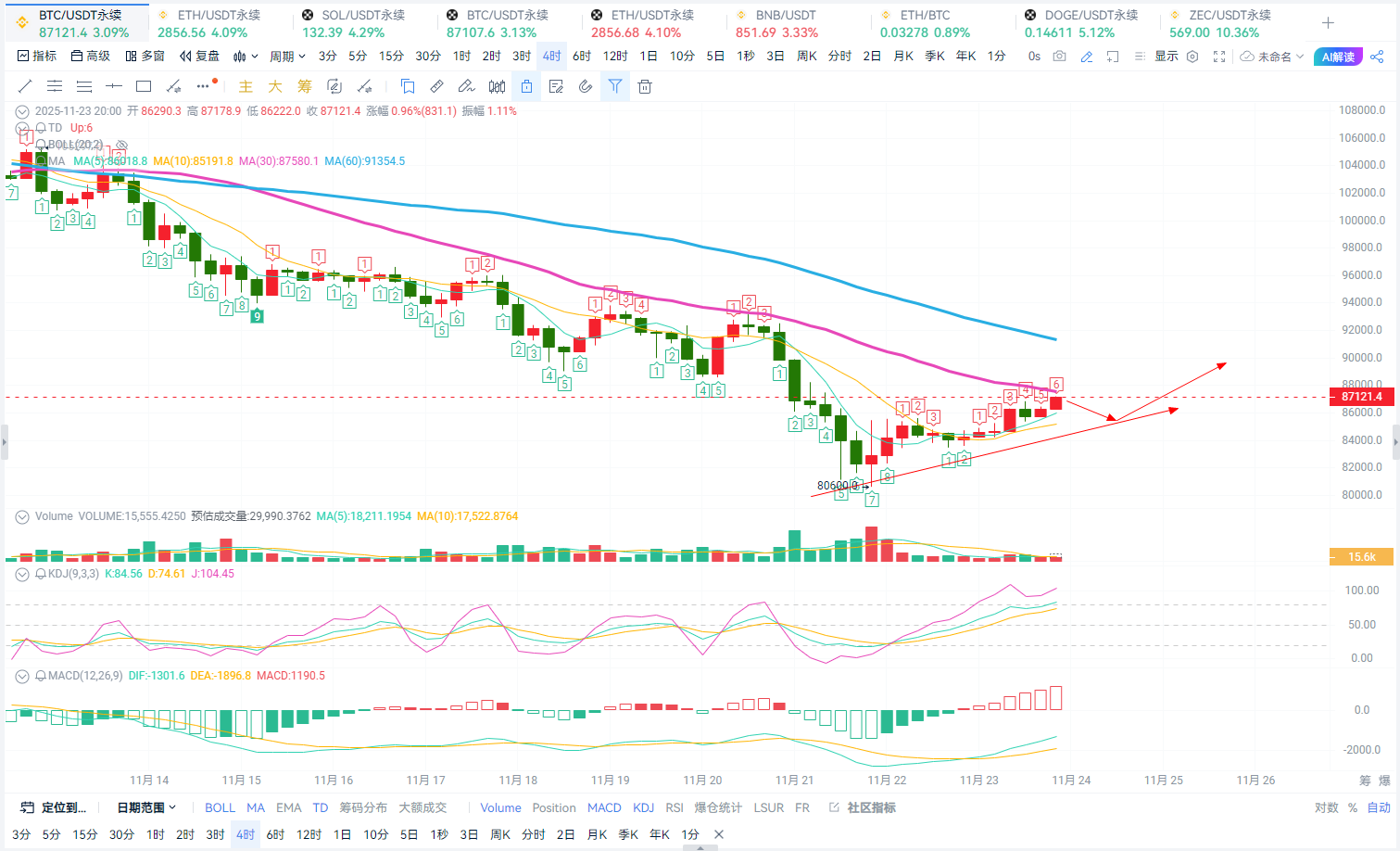Toggle the RSI indicator in bottom bar
Viewport: 1400px width, 851px height.
675,808
